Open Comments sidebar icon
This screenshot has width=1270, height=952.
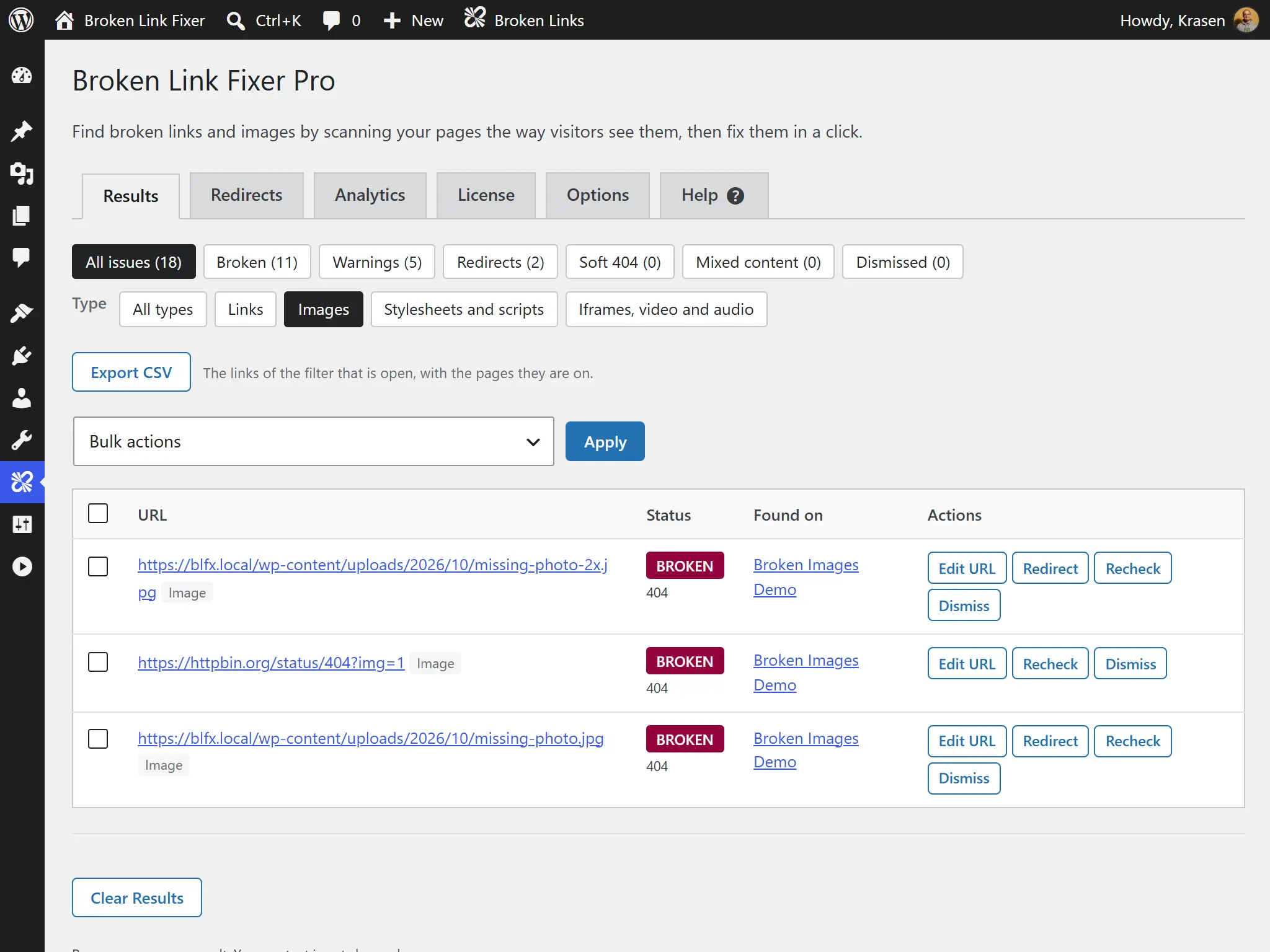tap(22, 258)
